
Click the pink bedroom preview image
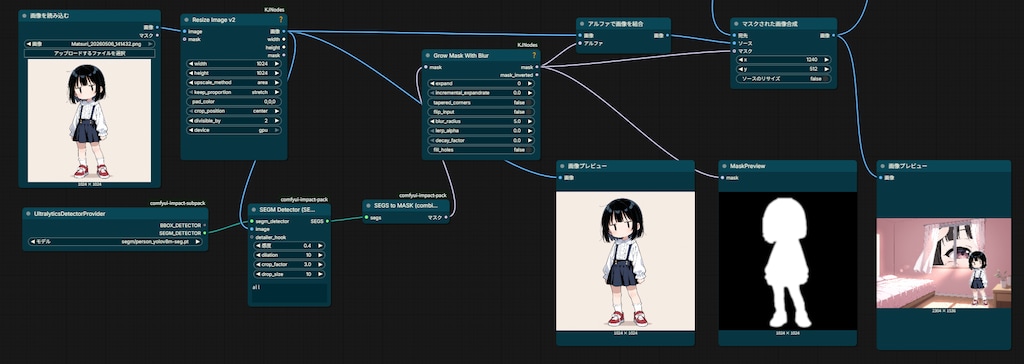pyautogui.click(x=943, y=263)
